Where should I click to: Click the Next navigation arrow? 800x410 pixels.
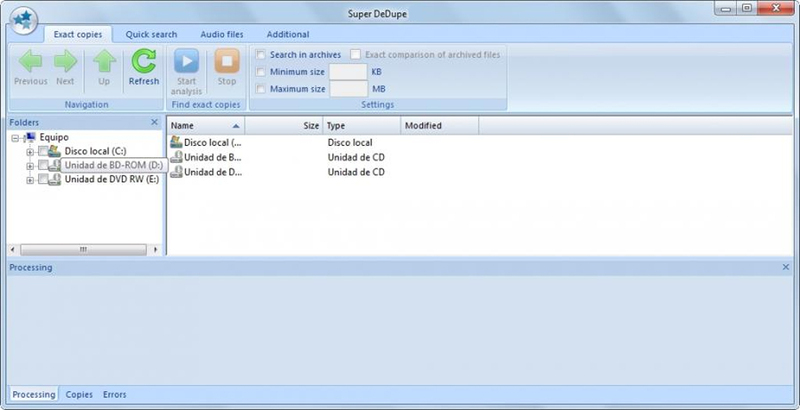point(65,67)
